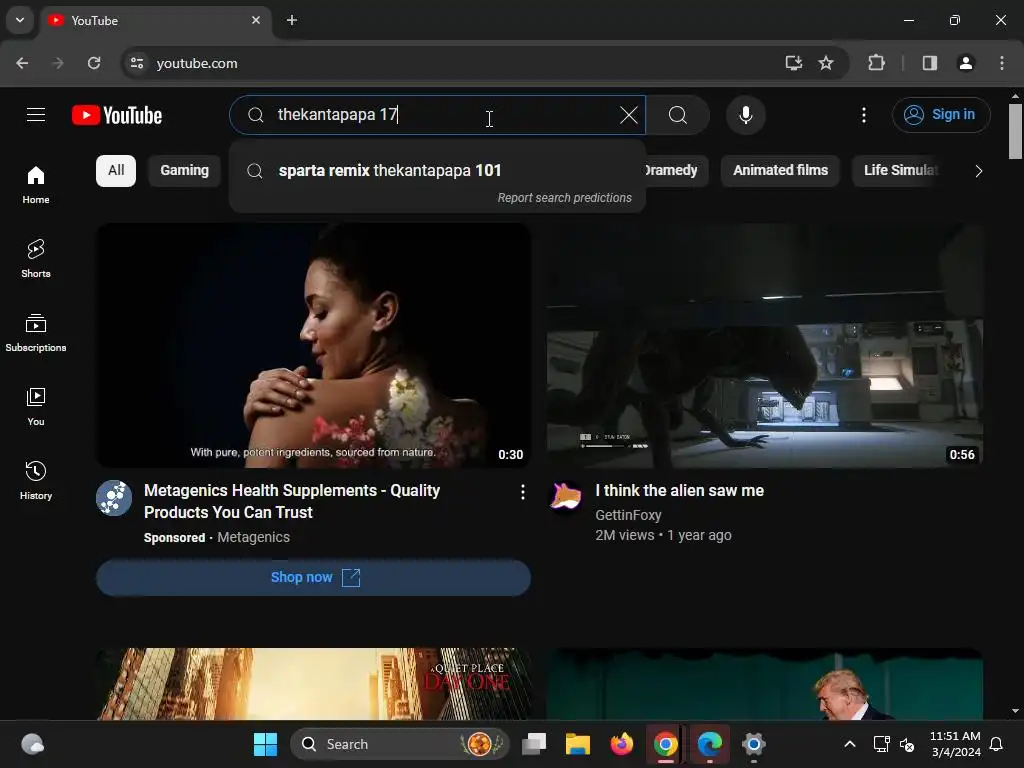Click Report search predictions link

(564, 198)
